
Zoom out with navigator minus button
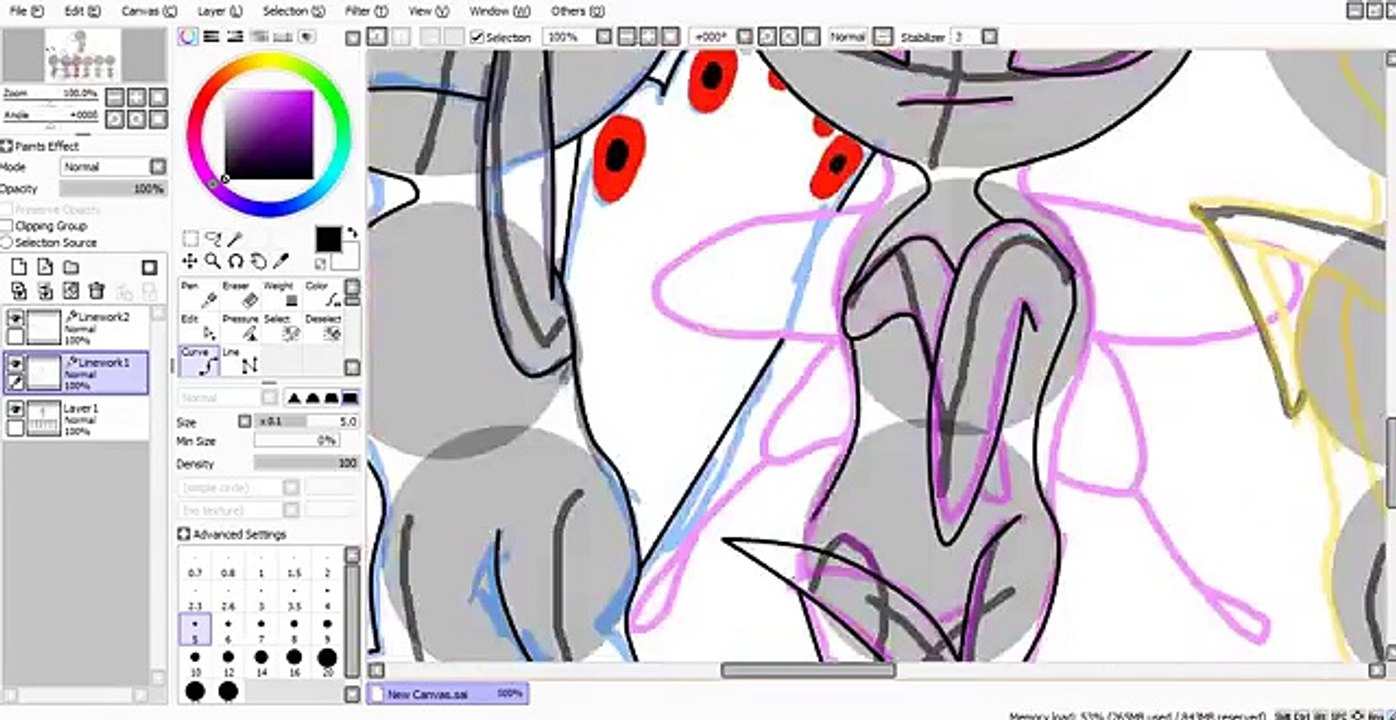click(x=114, y=97)
